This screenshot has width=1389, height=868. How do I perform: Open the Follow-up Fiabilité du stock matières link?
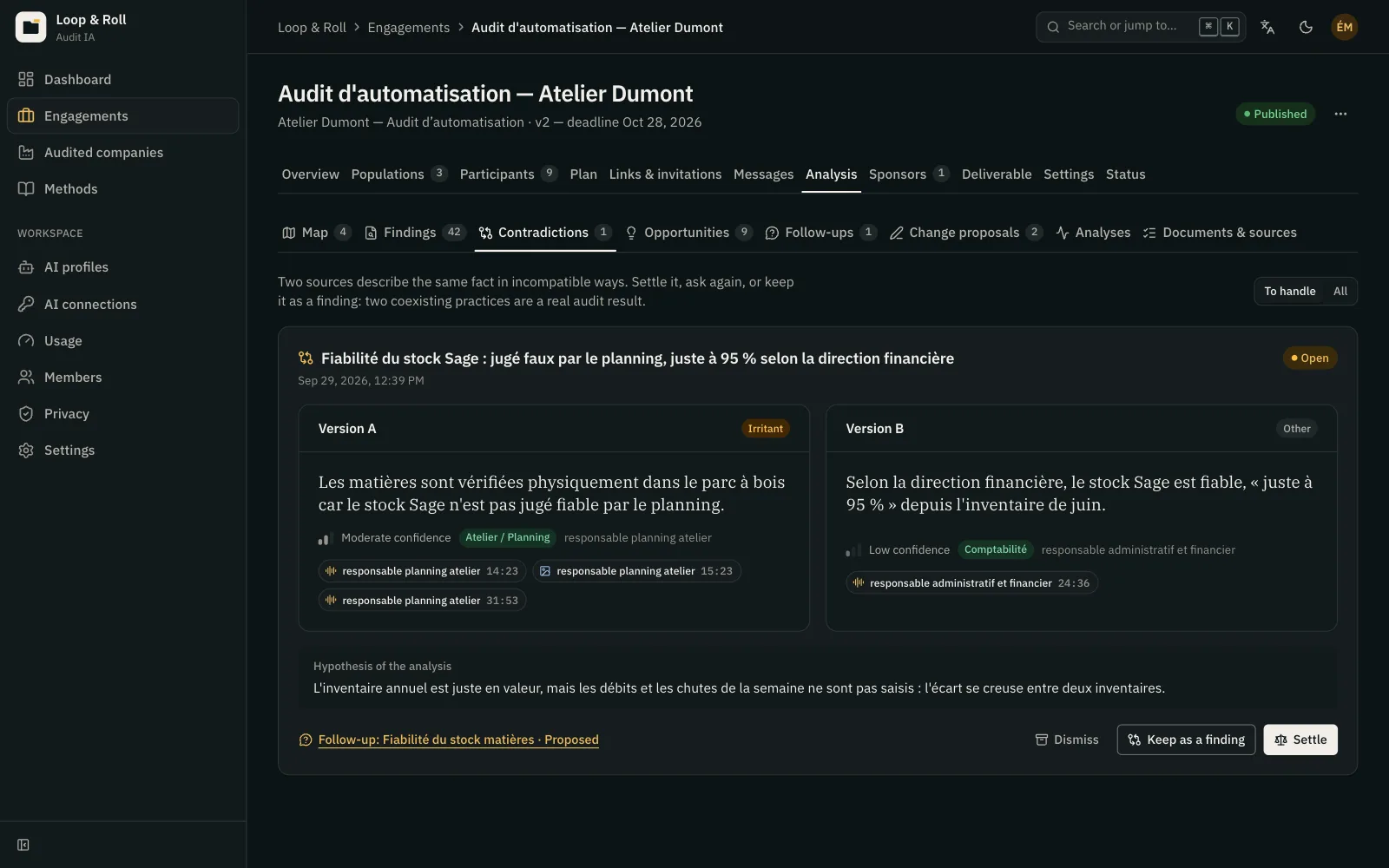click(x=458, y=740)
